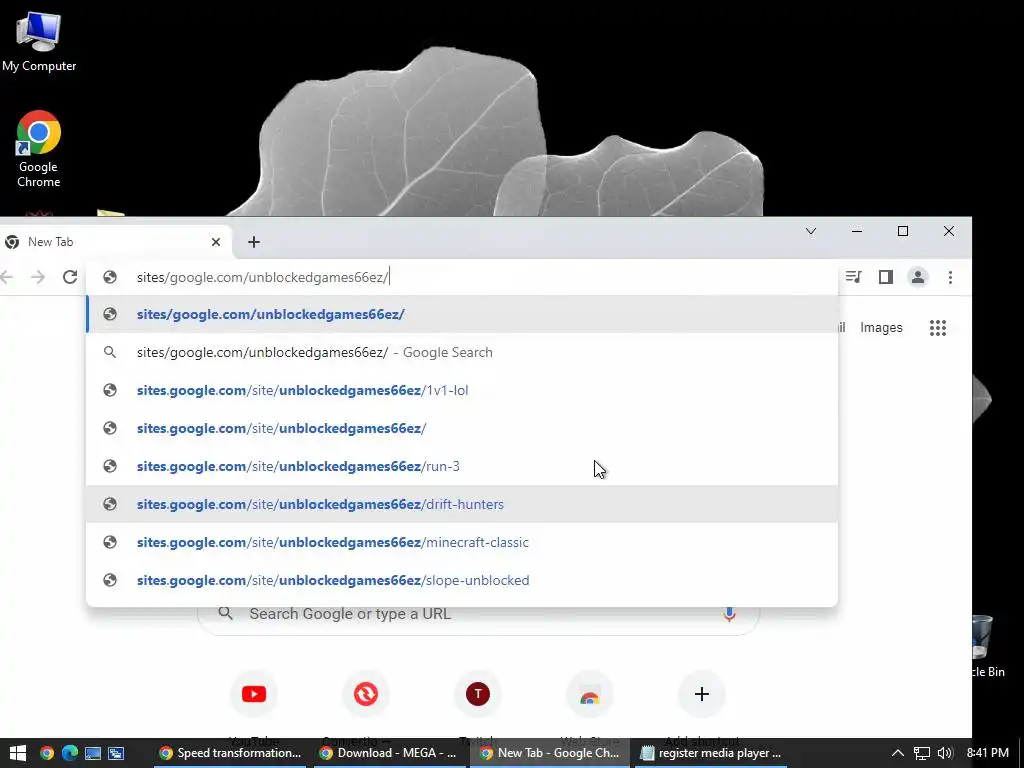The height and width of the screenshot is (768, 1024).
Task: Open the Web Store shortcut tile
Action: (x=590, y=694)
